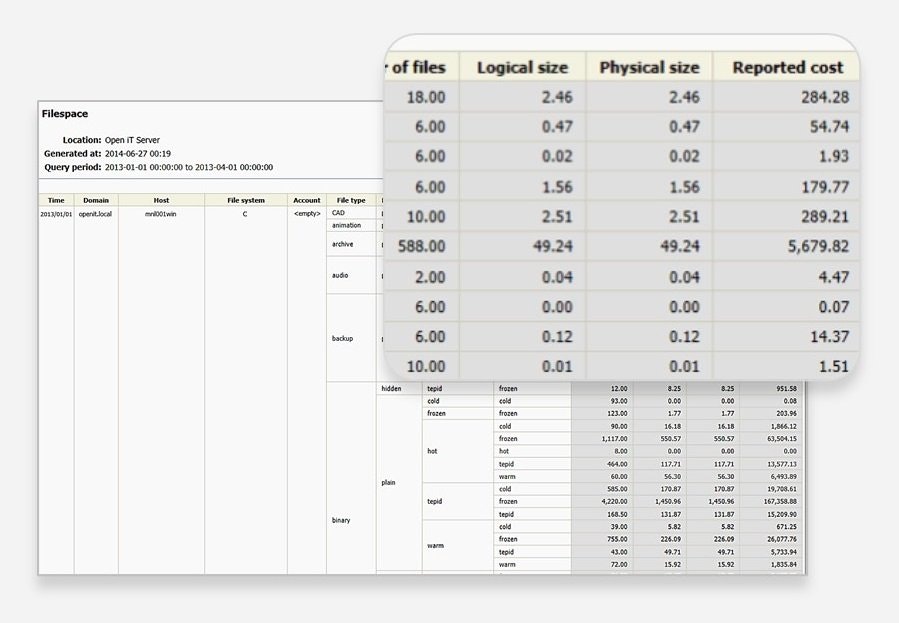
Task: Click the "File type" column header
Action: pos(350,199)
